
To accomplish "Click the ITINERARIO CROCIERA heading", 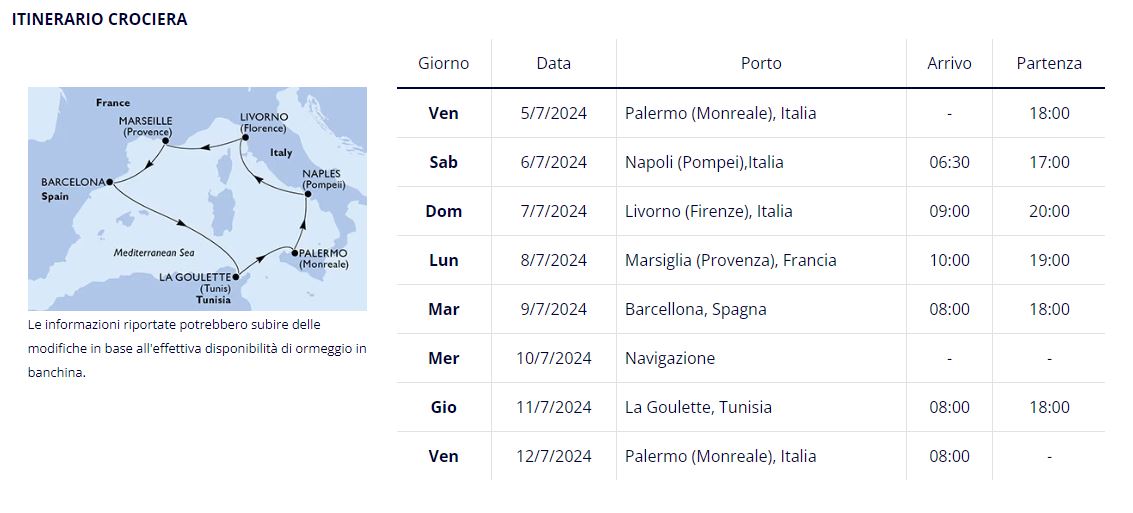I will (100, 20).
